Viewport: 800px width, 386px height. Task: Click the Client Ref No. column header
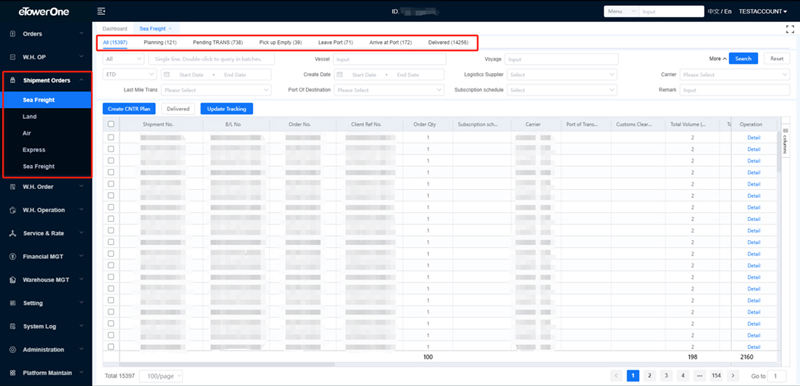click(x=366, y=124)
